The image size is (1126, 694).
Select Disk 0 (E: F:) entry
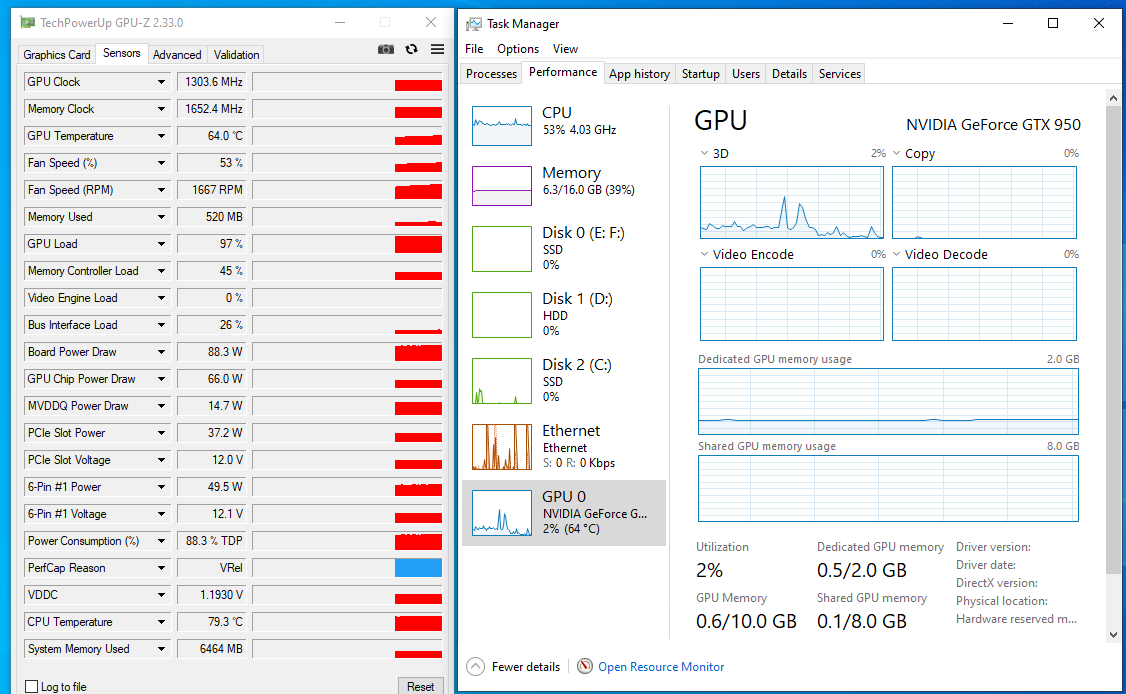coord(564,249)
